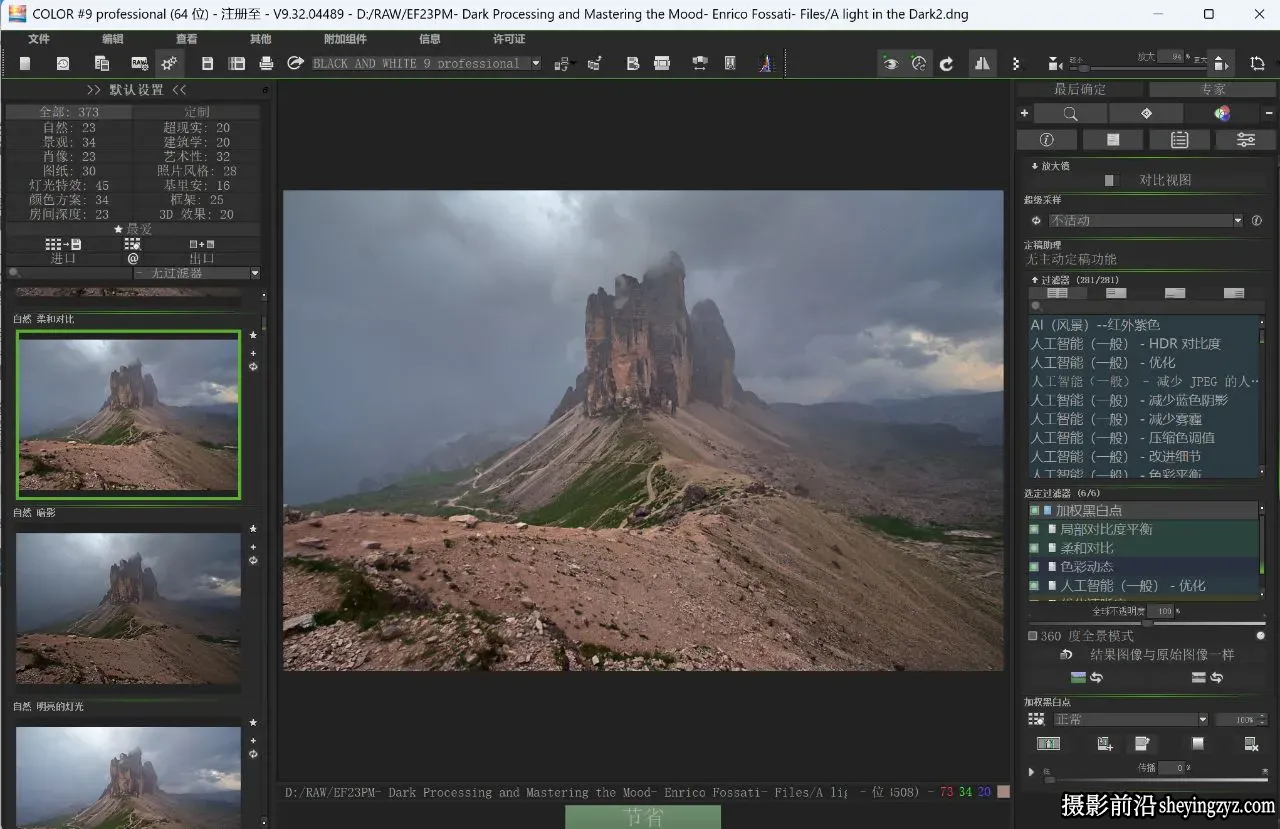Click the gears settings icon in toolbar
This screenshot has height=829, width=1280.
click(169, 63)
